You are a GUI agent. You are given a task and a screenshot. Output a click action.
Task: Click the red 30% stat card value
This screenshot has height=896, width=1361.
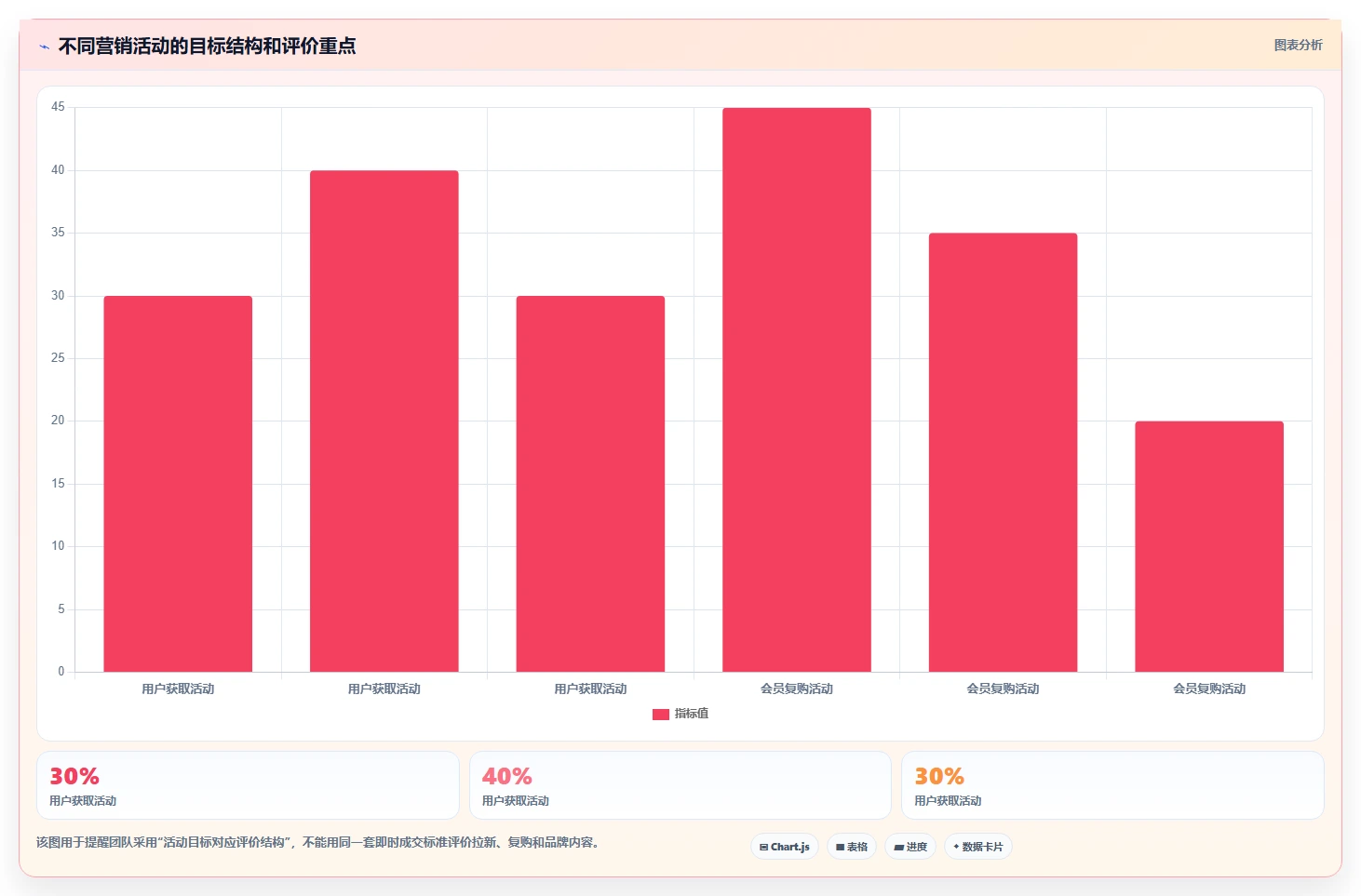pos(74,776)
